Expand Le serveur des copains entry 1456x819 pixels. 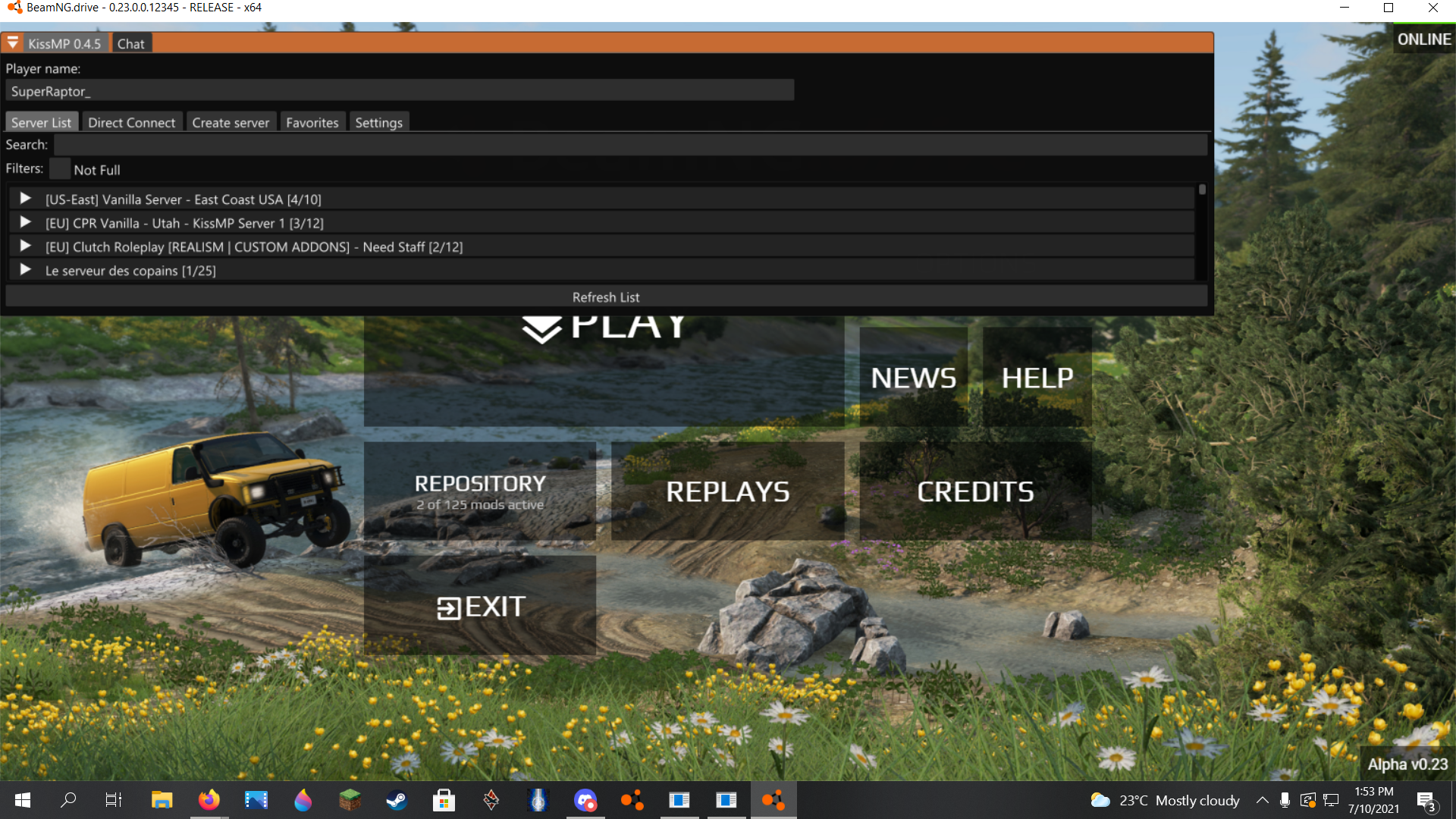pos(25,269)
